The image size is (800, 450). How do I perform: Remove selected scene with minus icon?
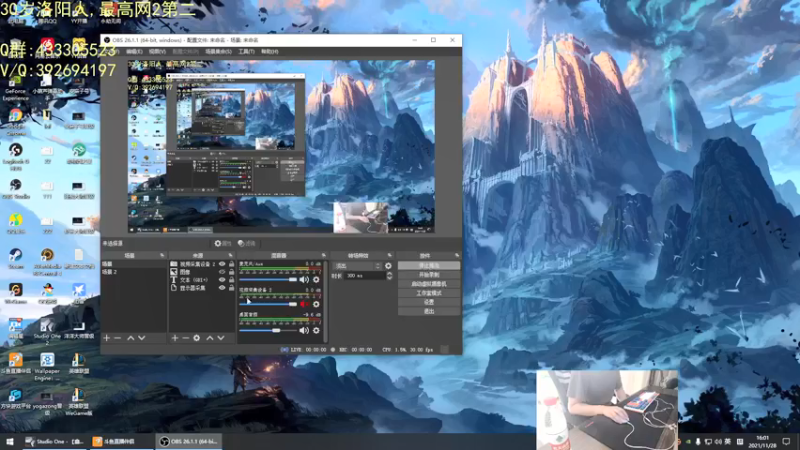pos(118,338)
